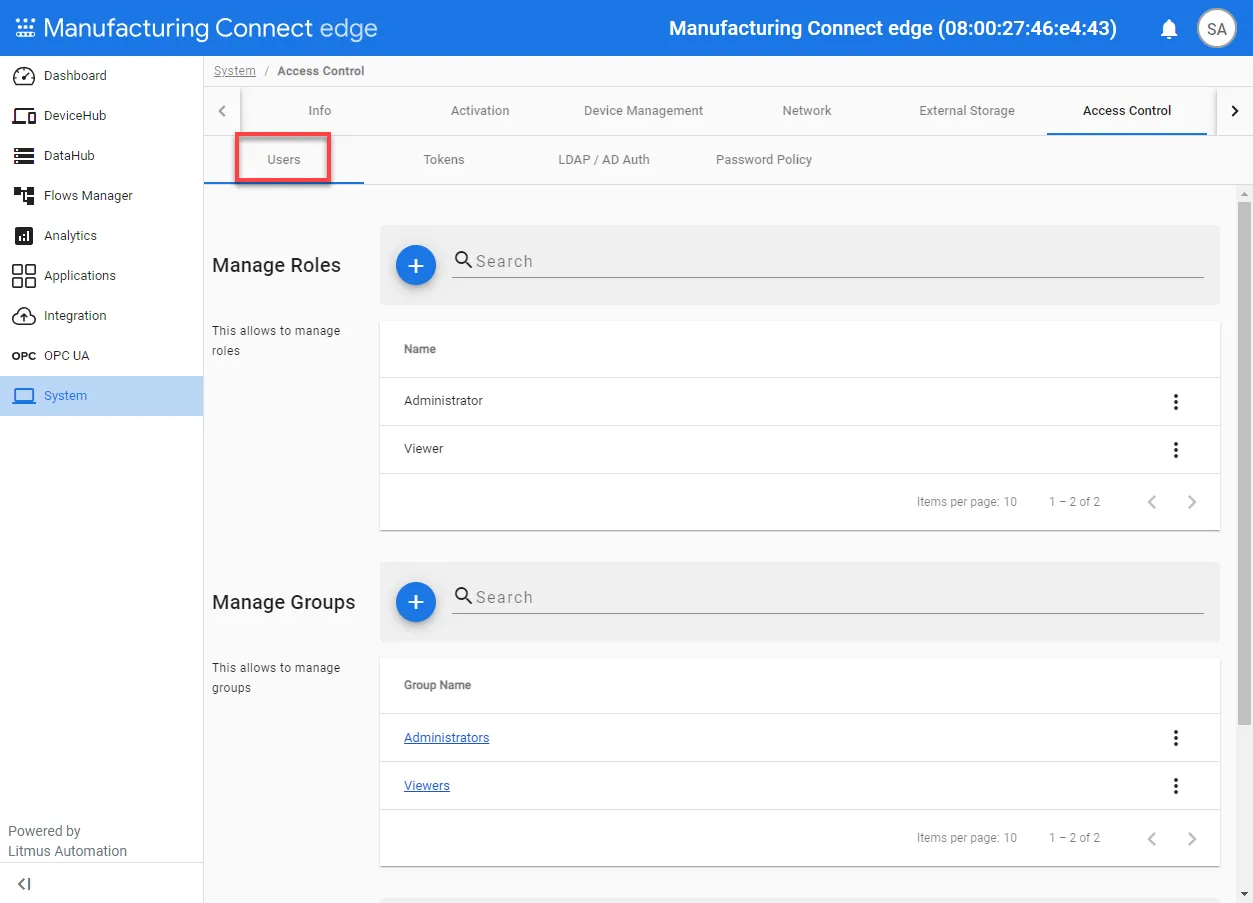Open the Tokens sub-tab
This screenshot has width=1253, height=903.
click(444, 160)
